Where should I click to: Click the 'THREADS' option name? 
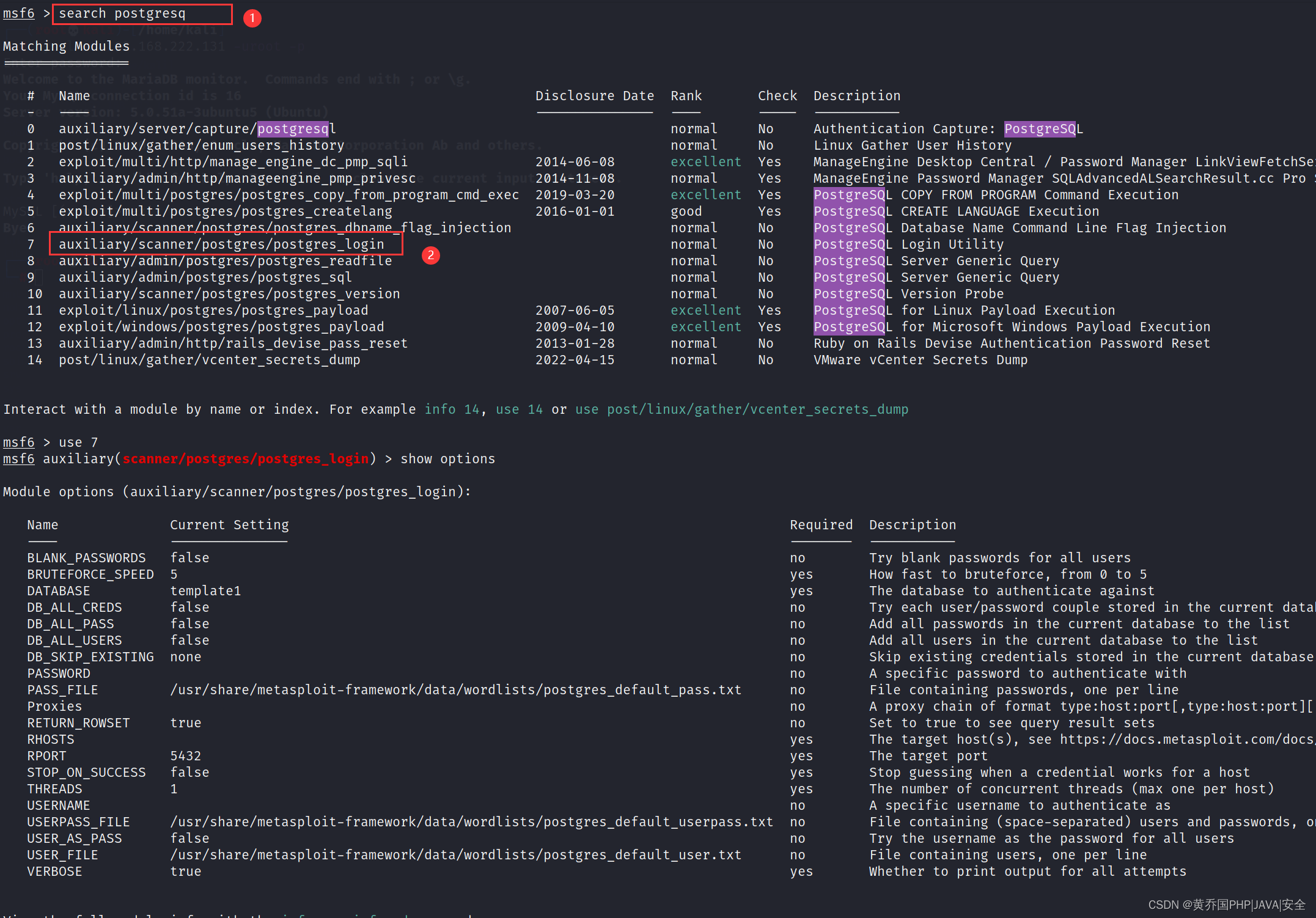(x=54, y=789)
